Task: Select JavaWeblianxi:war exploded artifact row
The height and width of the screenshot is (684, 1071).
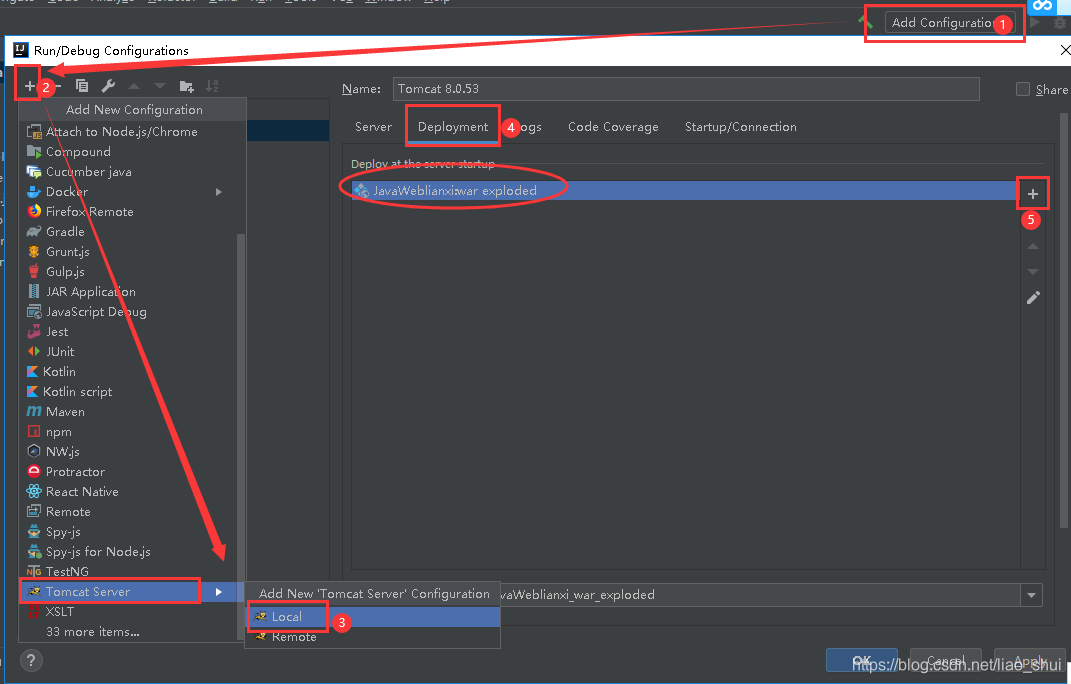Action: click(684, 191)
